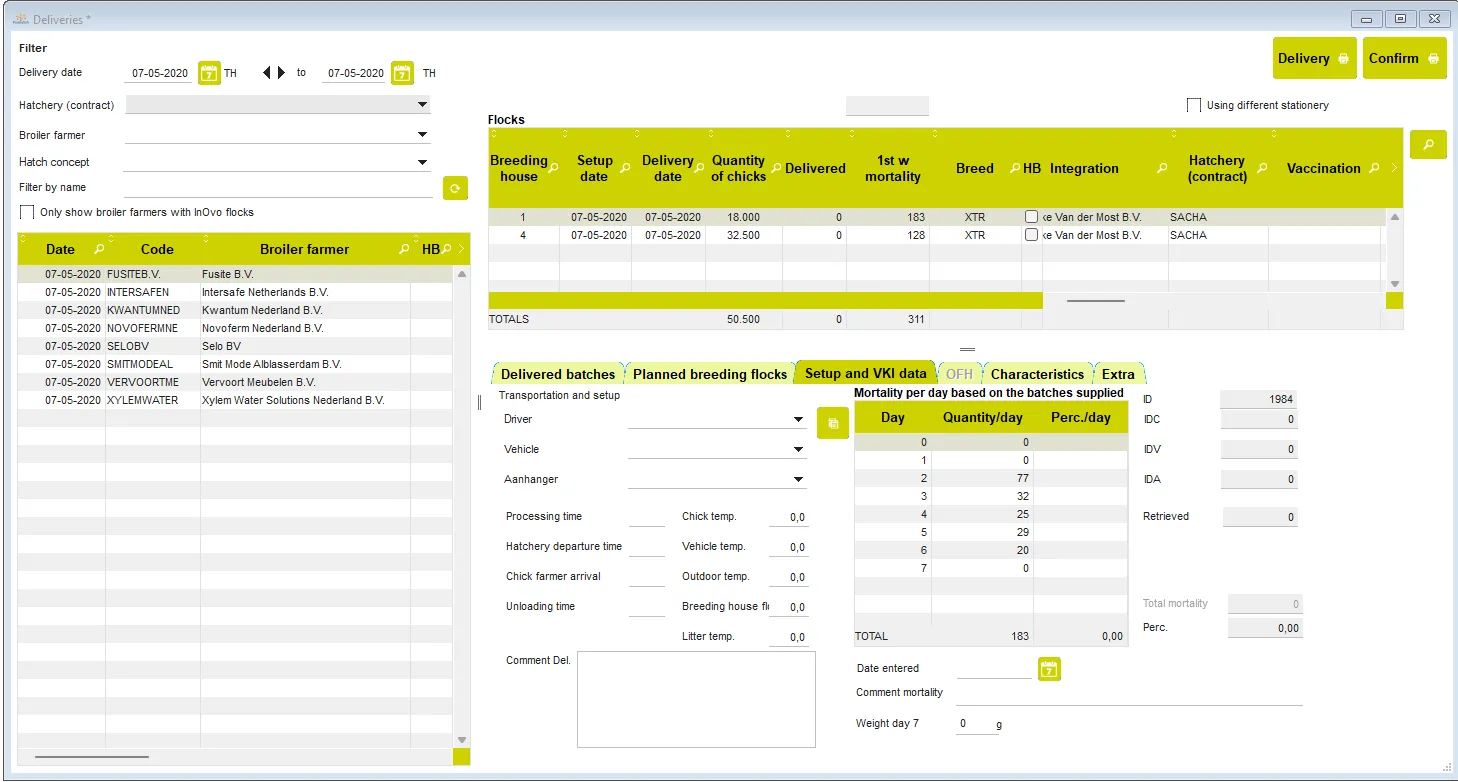
Task: Check Using different stationery option
Action: (x=1194, y=105)
